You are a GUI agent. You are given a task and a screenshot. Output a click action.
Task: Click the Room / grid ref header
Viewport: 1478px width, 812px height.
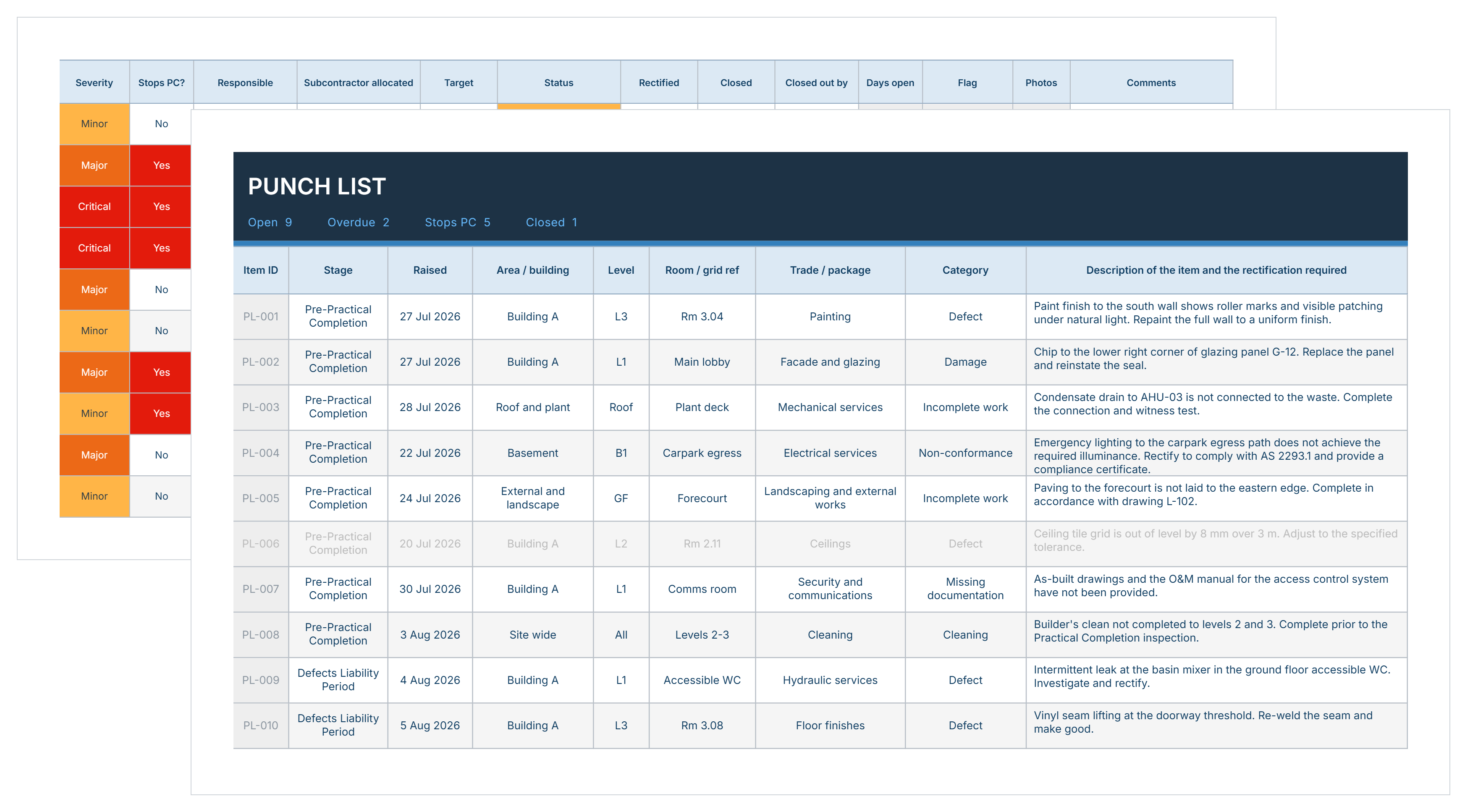pyautogui.click(x=702, y=270)
